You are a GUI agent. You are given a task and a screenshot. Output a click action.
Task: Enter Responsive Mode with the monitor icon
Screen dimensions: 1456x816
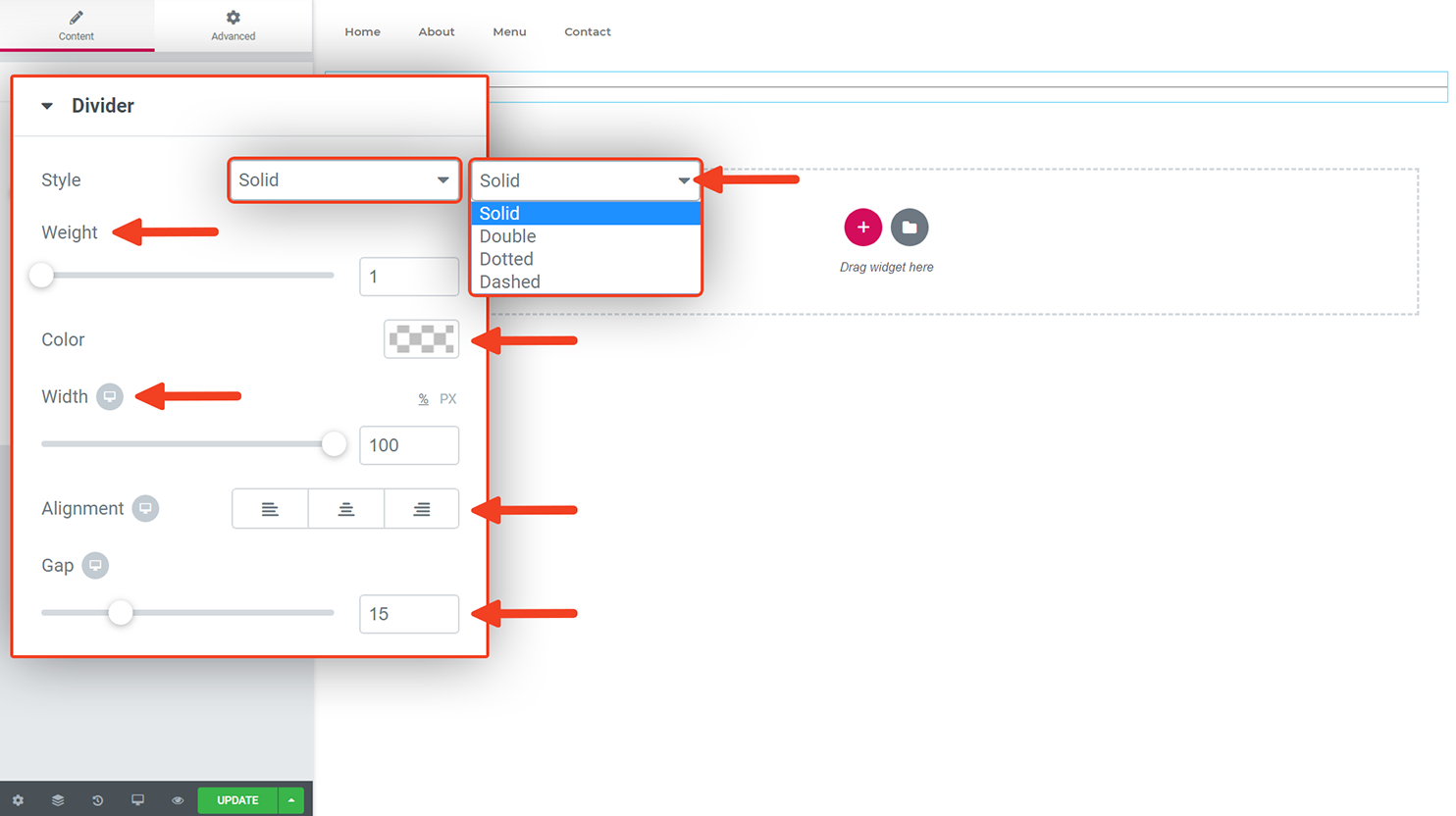pyautogui.click(x=137, y=799)
